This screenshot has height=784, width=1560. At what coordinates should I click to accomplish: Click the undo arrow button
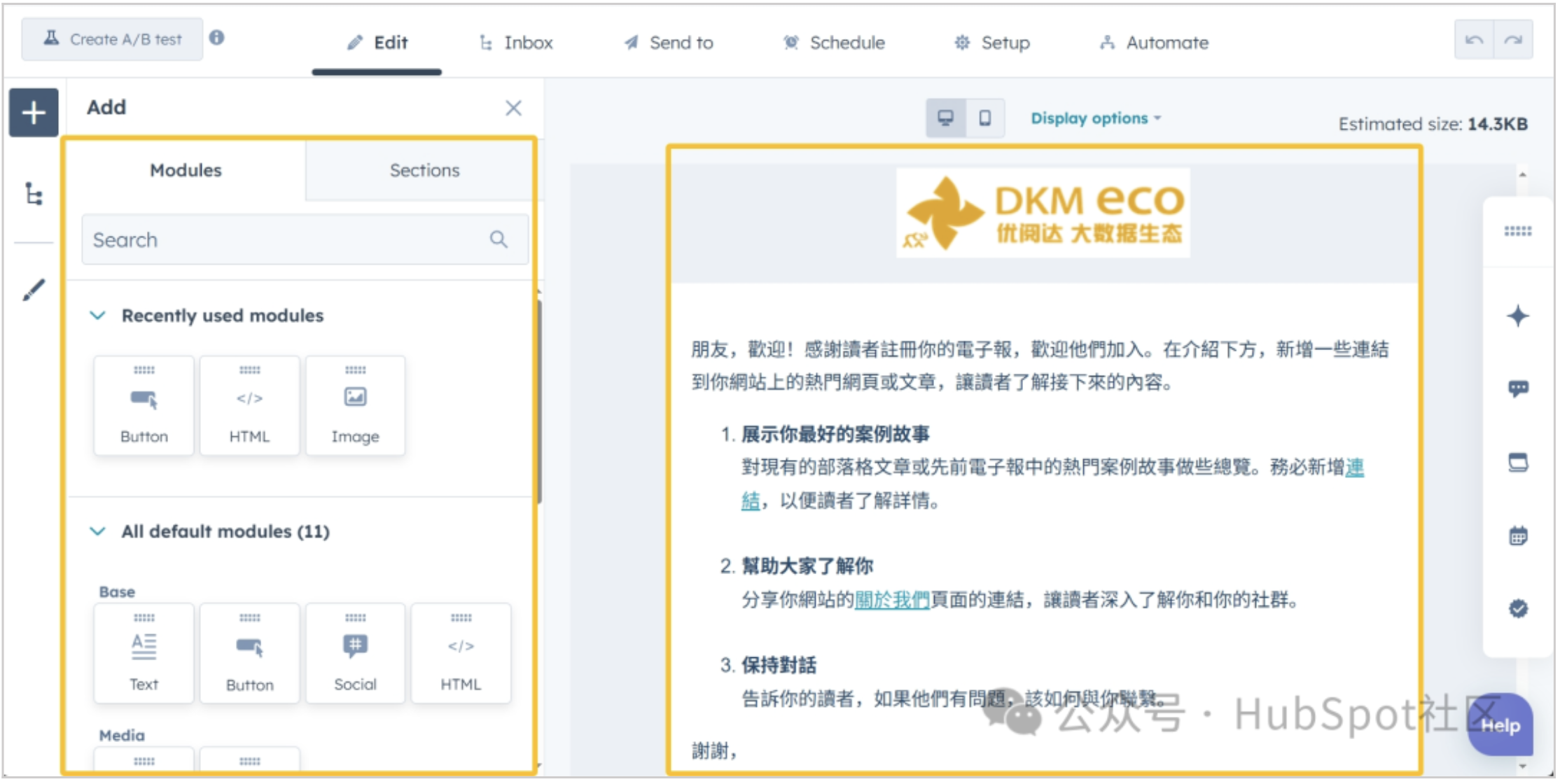point(1474,40)
